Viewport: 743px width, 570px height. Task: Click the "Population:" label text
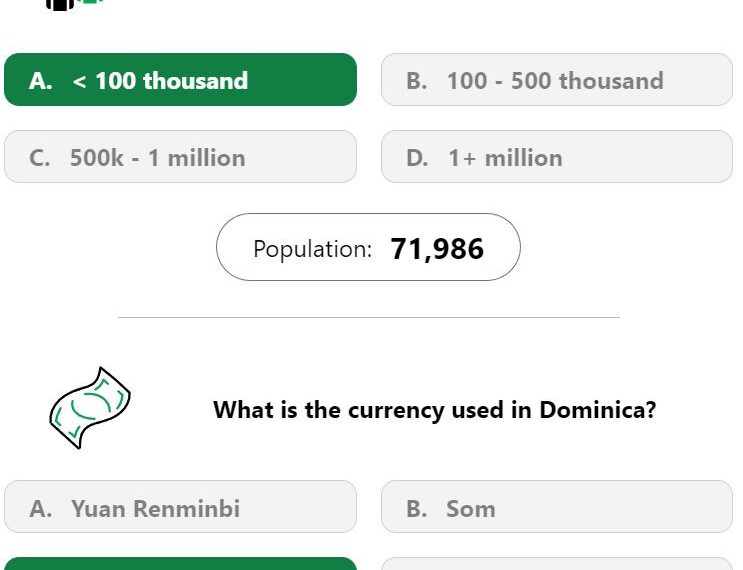point(312,249)
